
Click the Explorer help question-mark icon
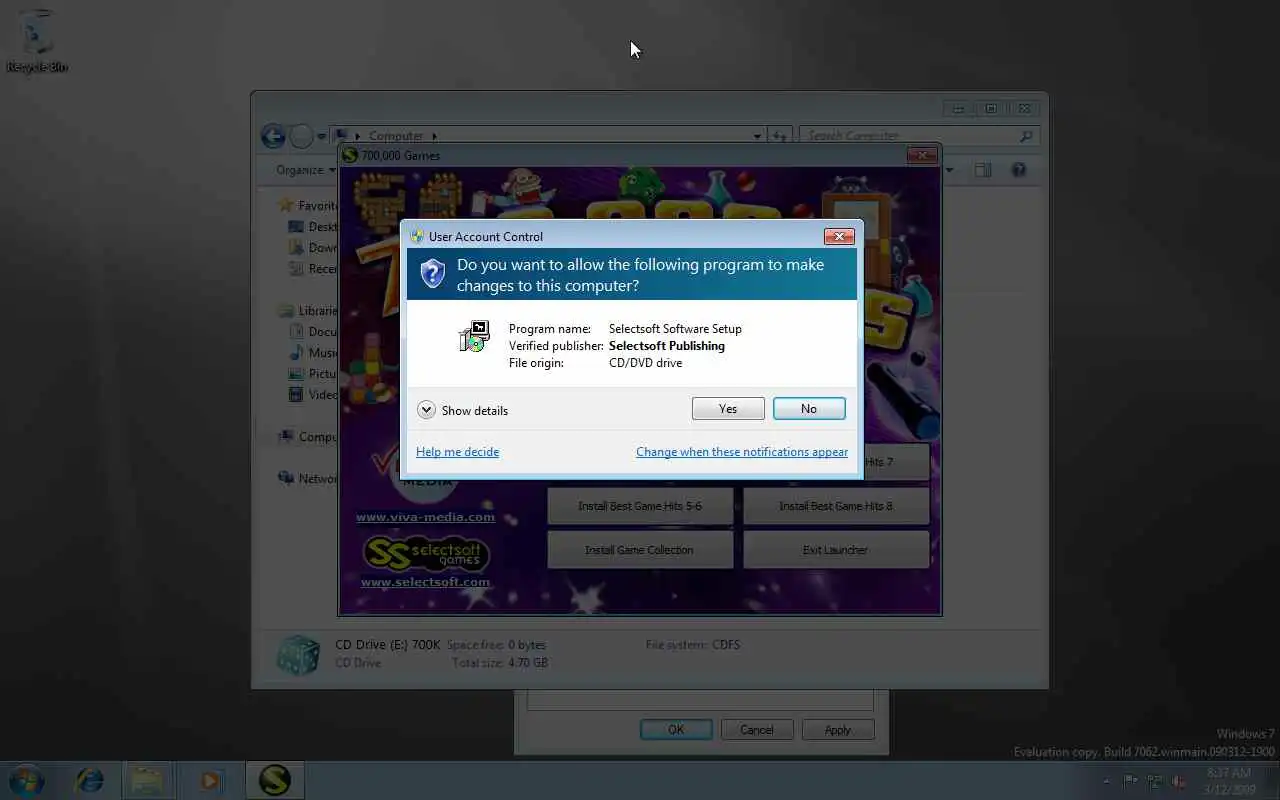pos(1019,170)
